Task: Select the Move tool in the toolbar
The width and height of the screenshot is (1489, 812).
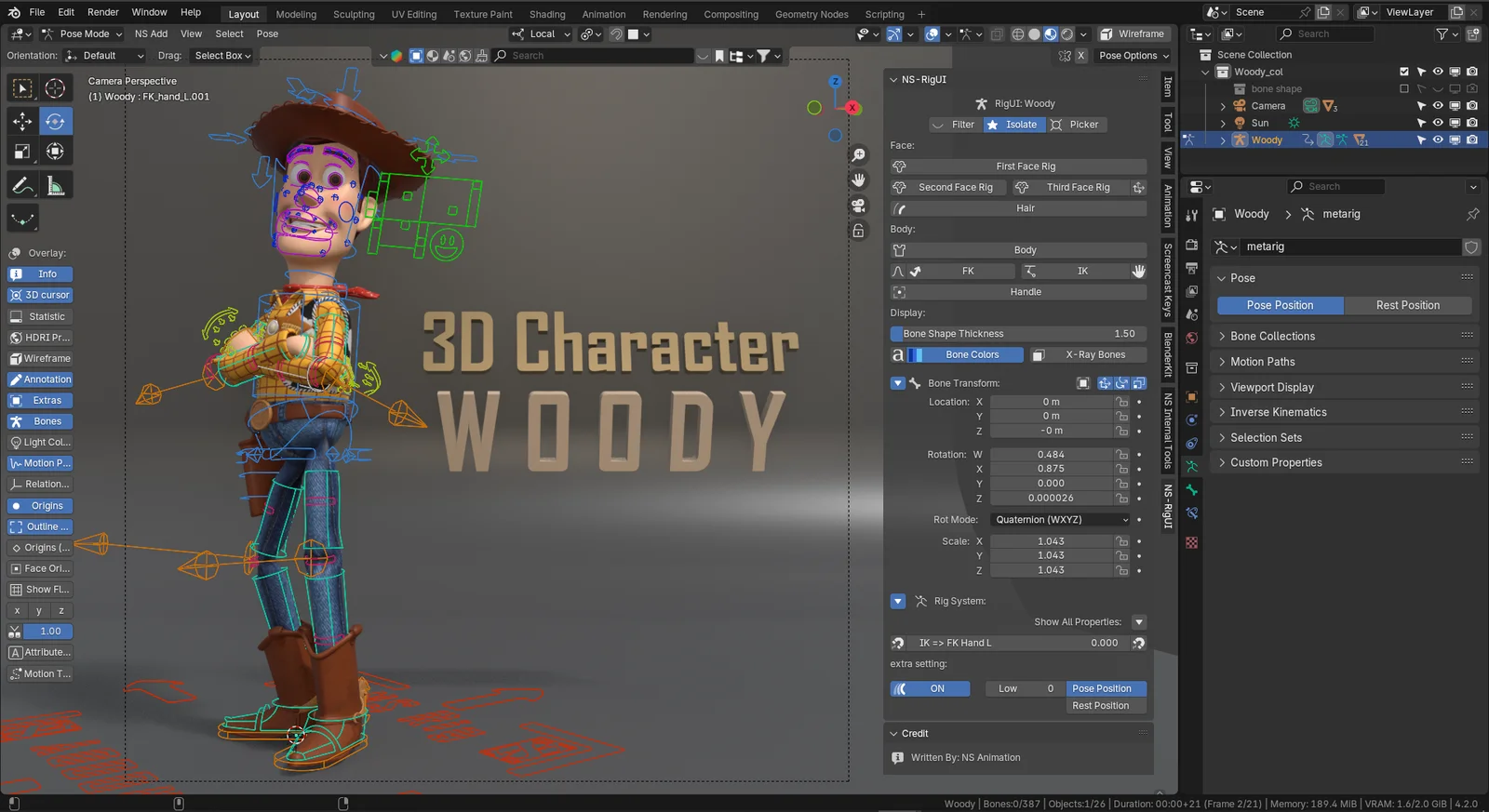Action: coord(22,121)
